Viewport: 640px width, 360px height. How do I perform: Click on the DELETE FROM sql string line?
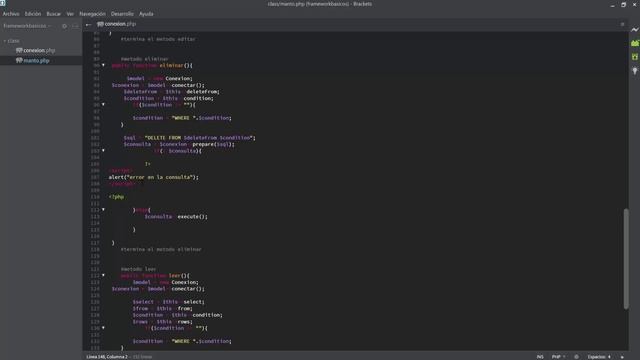pyautogui.click(x=189, y=138)
